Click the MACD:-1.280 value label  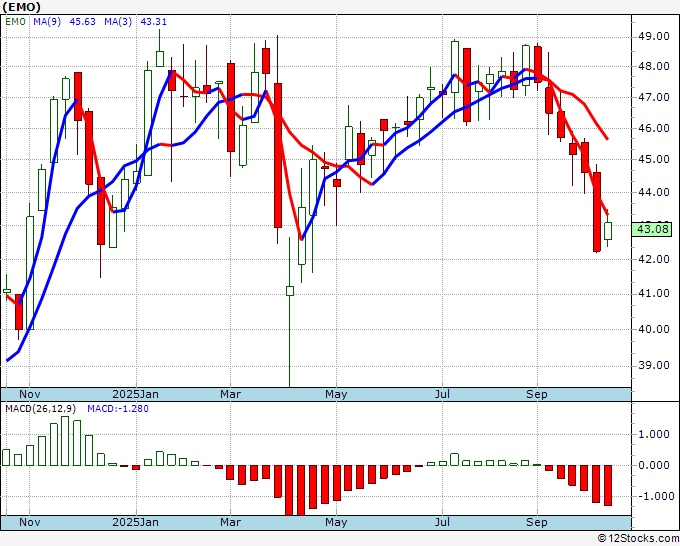click(x=118, y=409)
